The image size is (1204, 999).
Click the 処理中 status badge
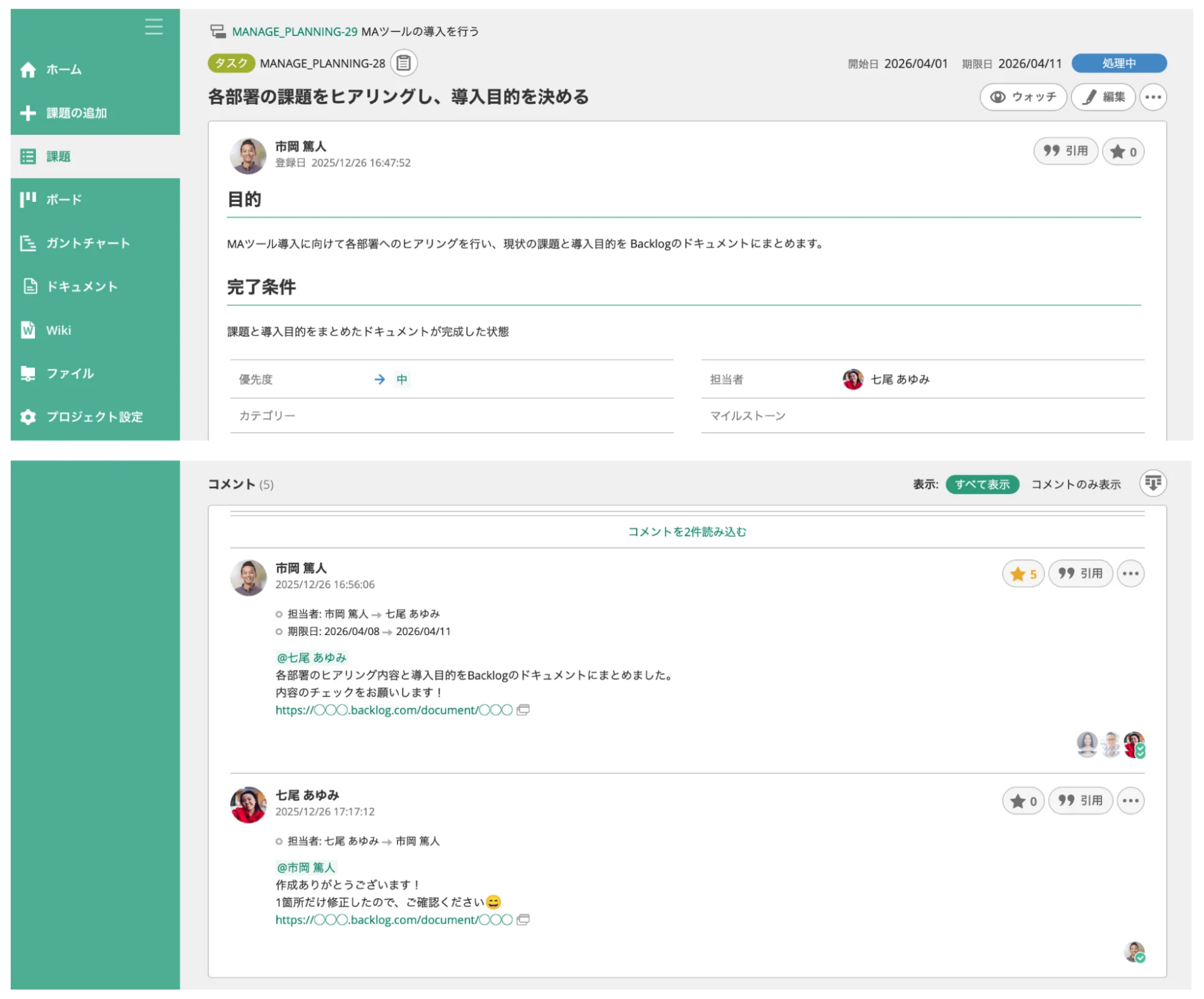pyautogui.click(x=1118, y=63)
